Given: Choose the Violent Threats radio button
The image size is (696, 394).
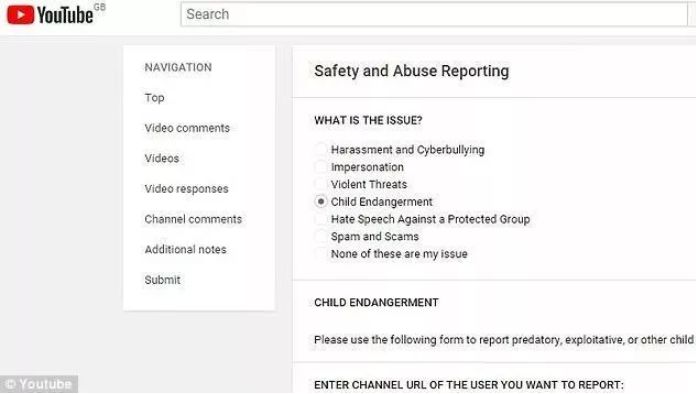Looking at the screenshot, I should (x=320, y=184).
